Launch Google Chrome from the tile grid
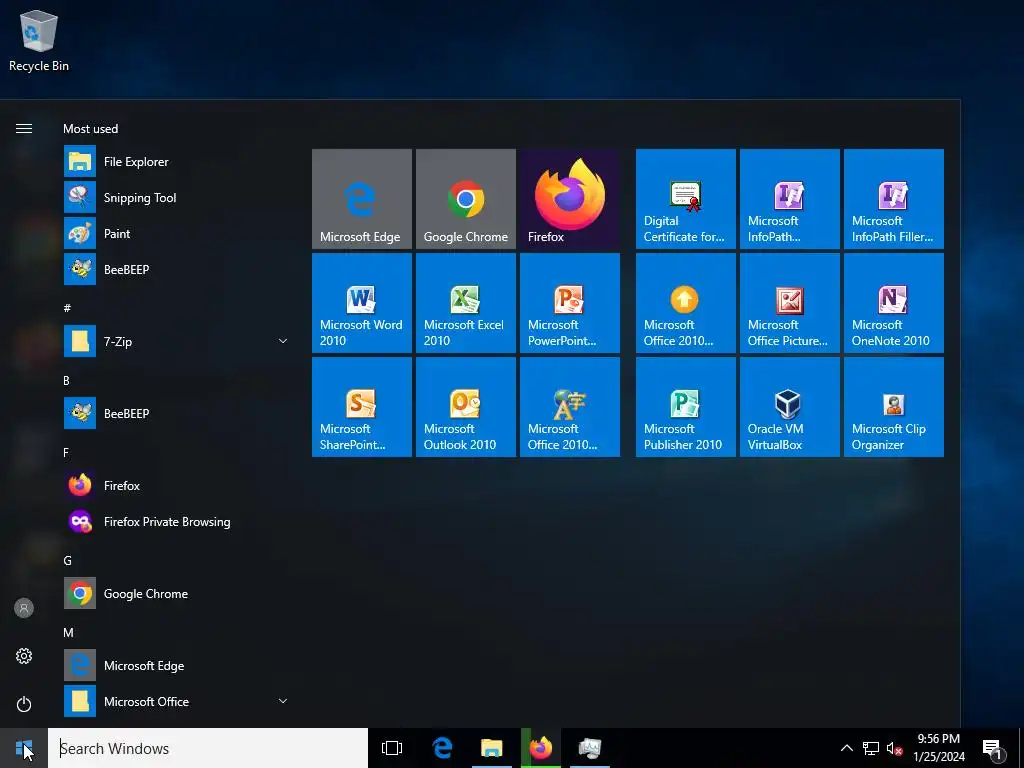The image size is (1024, 768). coord(466,199)
